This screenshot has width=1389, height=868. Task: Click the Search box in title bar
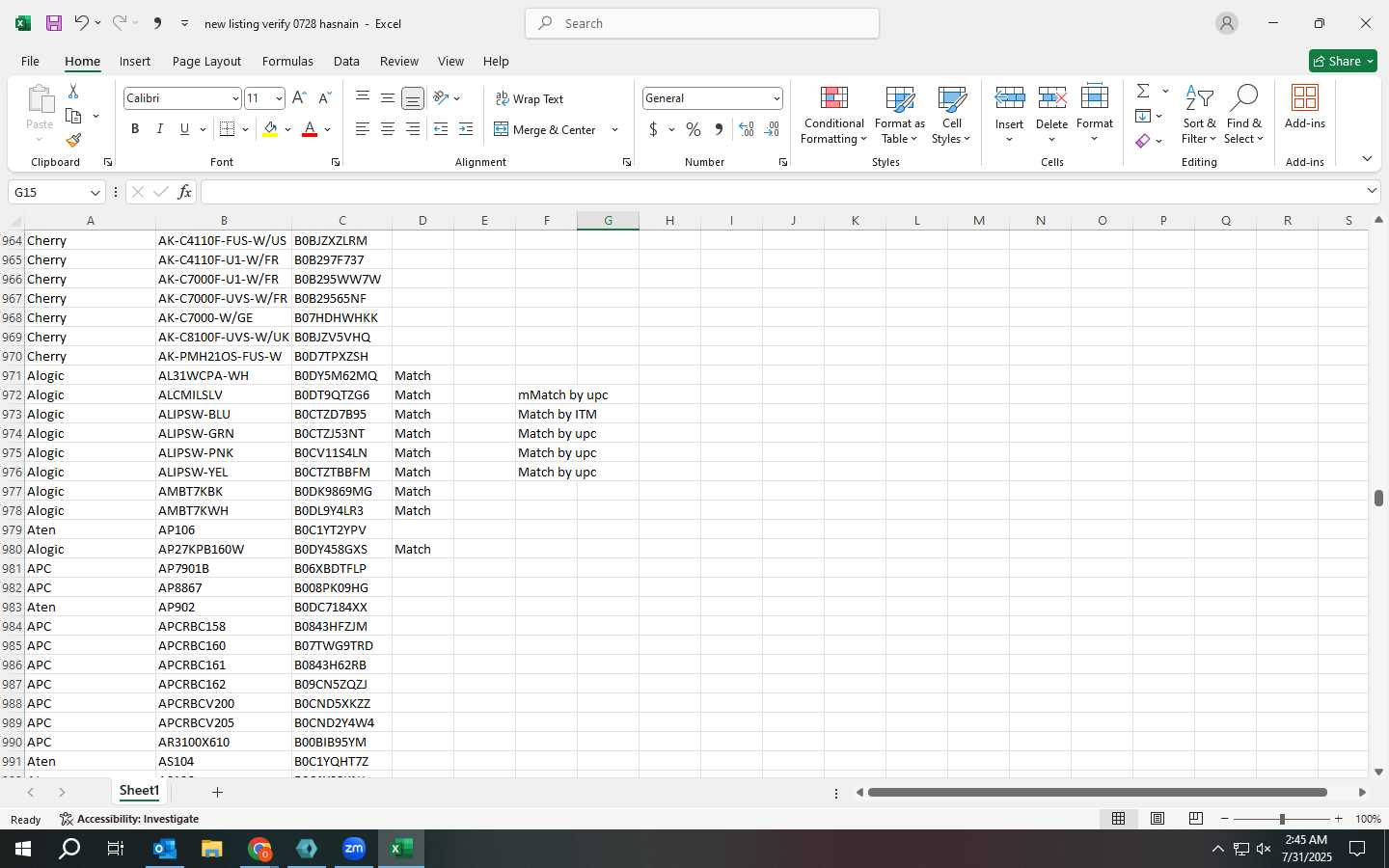coord(702,23)
